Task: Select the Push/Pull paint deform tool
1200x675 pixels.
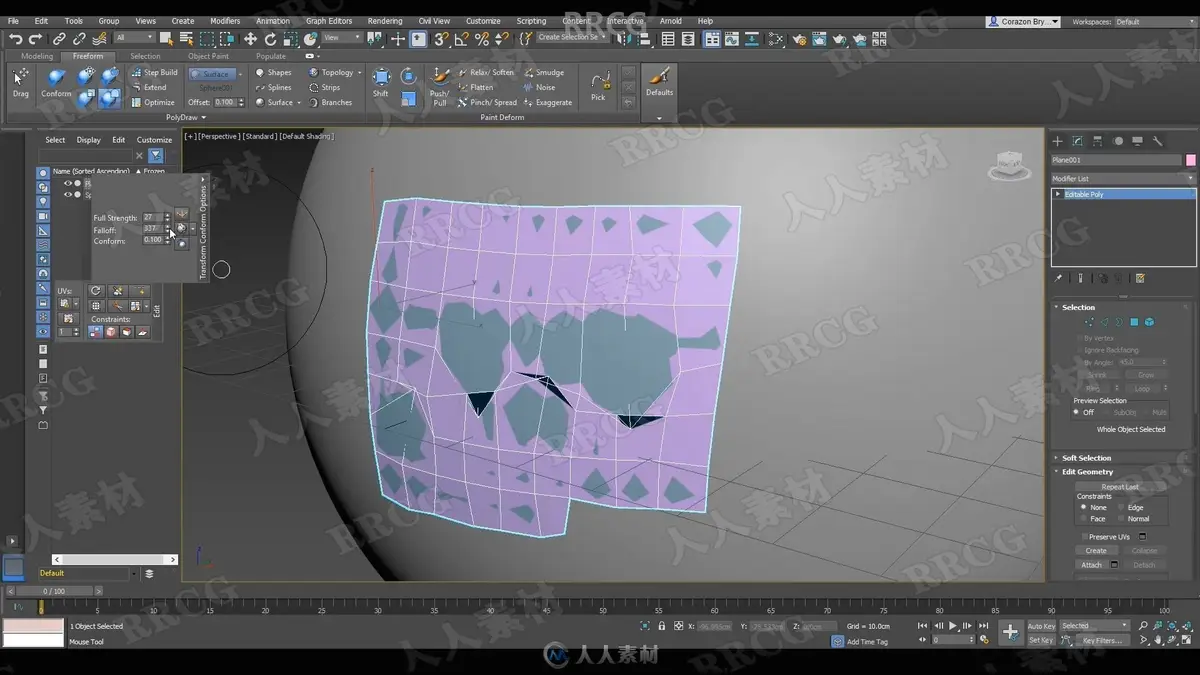Action: coord(440,86)
